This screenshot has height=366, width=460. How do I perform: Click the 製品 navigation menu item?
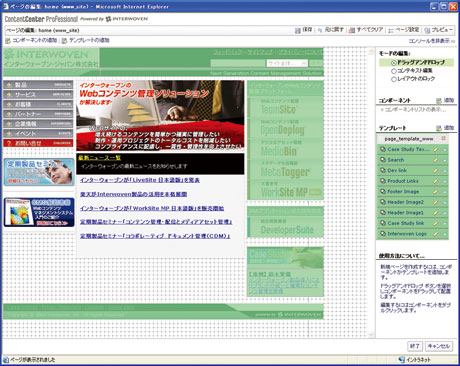(x=38, y=85)
